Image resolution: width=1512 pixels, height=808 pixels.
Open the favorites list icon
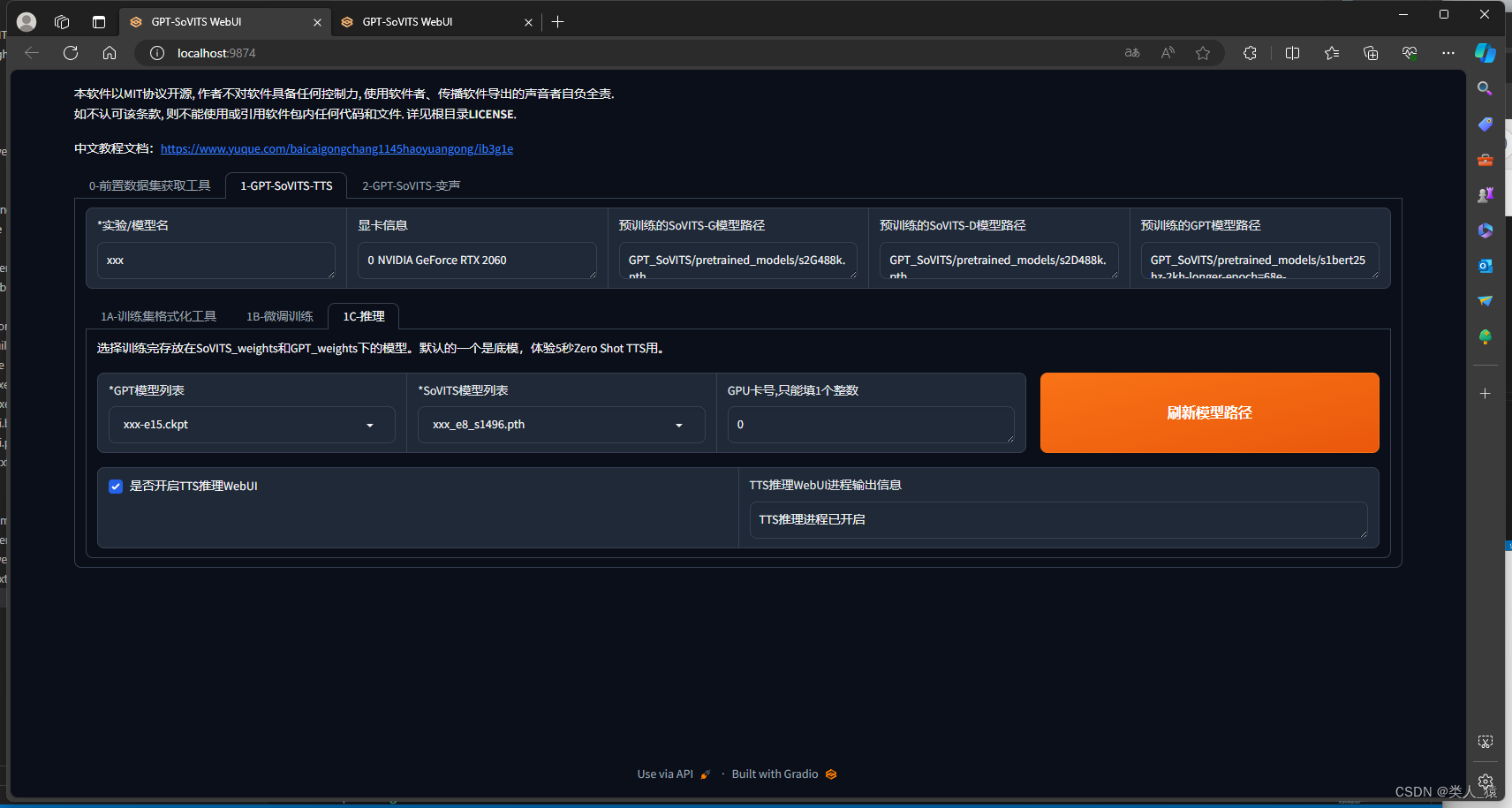(1332, 53)
